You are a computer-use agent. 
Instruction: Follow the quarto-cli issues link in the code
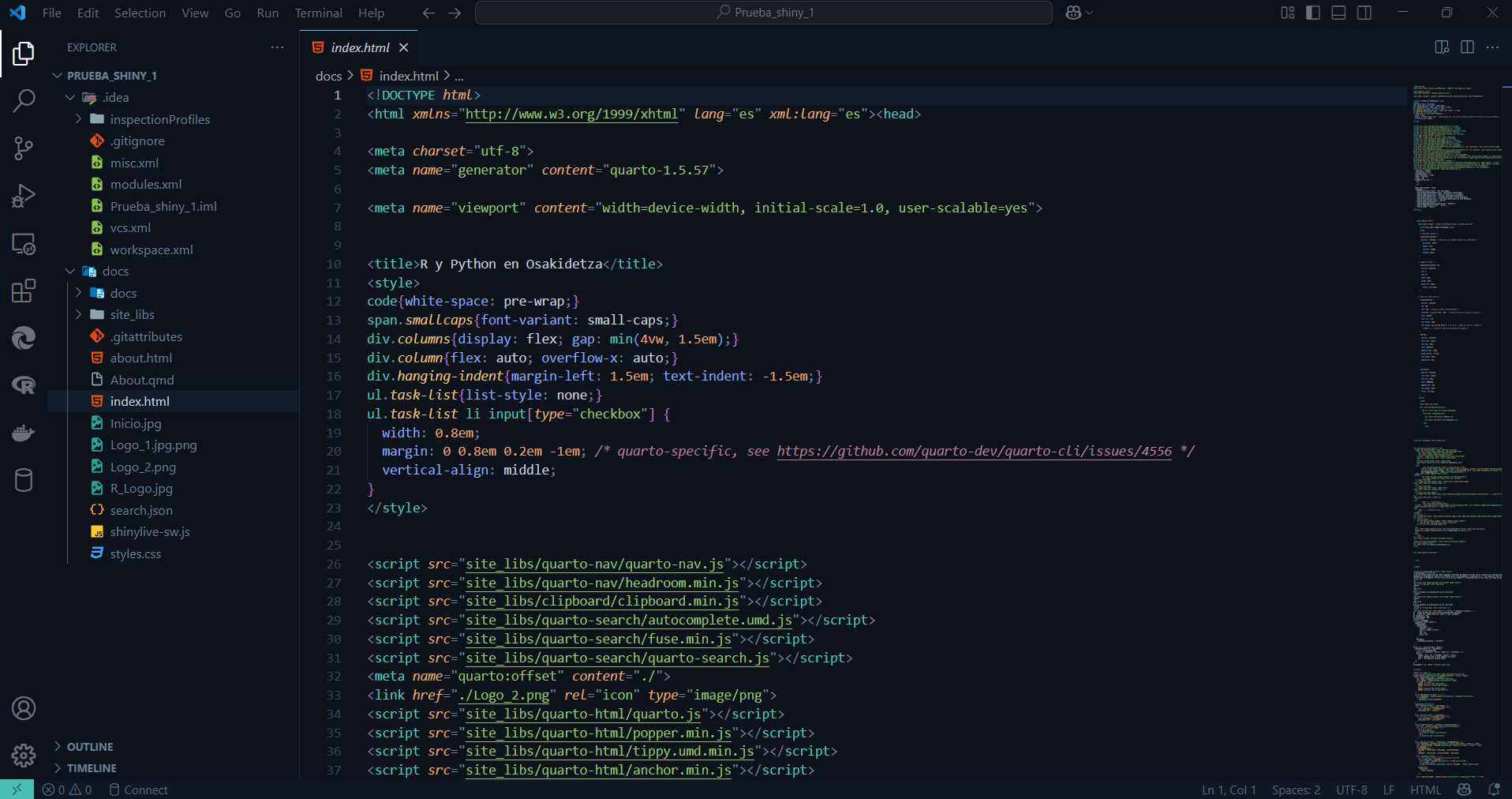[973, 451]
